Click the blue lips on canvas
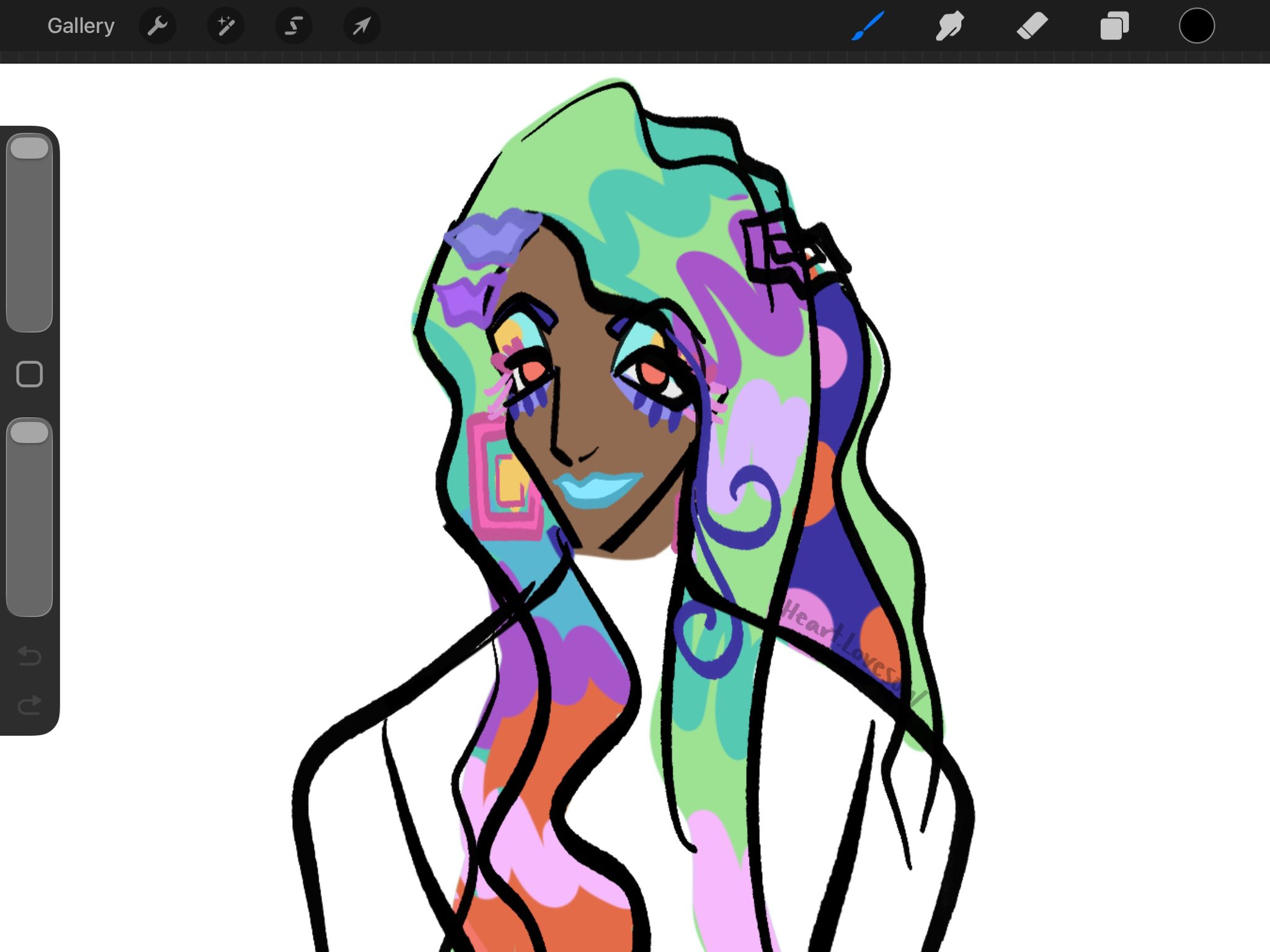This screenshot has width=1270, height=952. 597,488
